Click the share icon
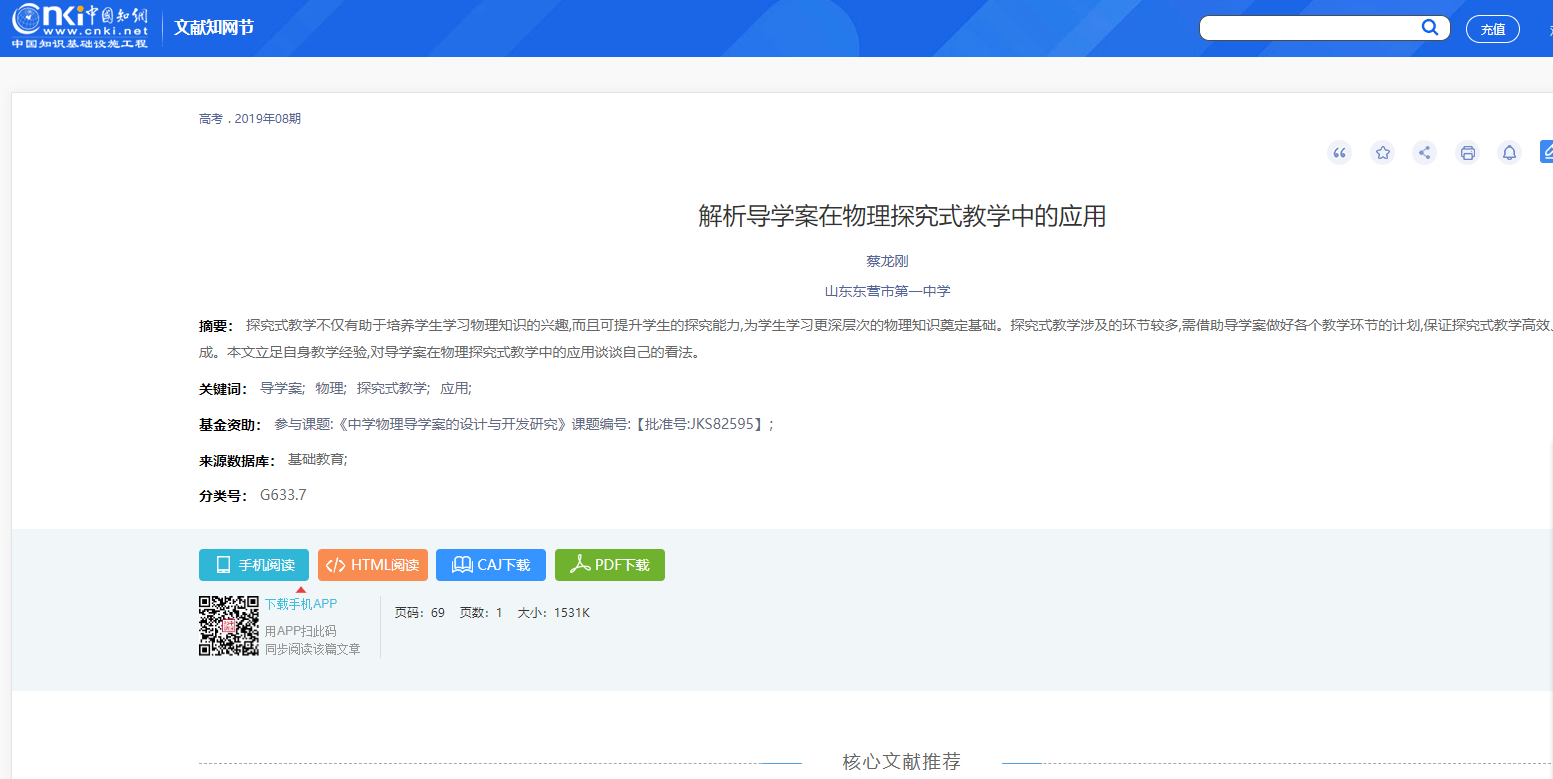 pos(1425,153)
